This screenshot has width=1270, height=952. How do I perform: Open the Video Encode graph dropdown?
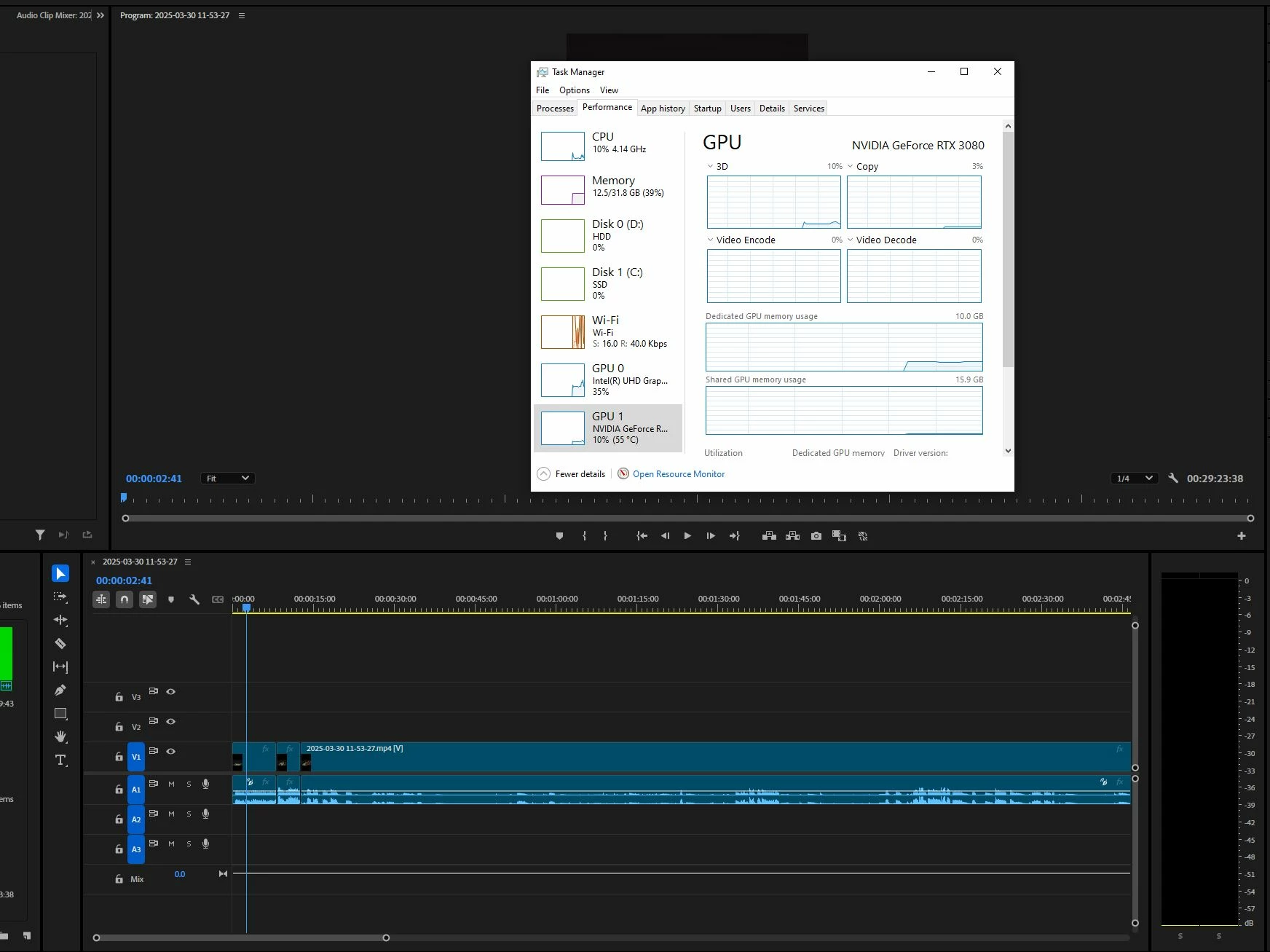click(x=710, y=240)
